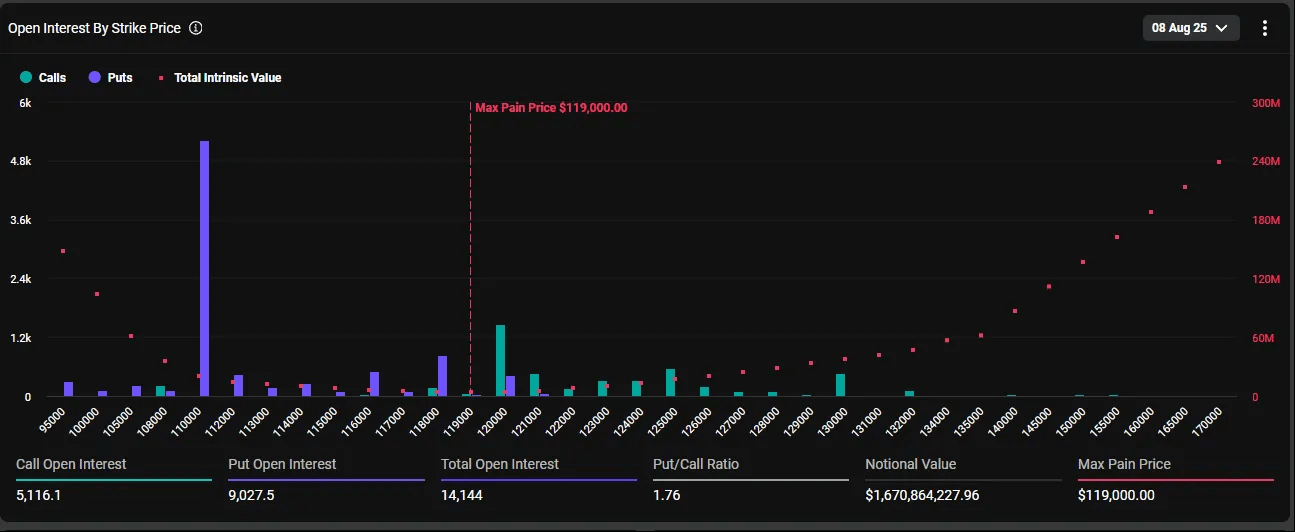Select the 120000 calls bar
This screenshot has height=532, width=1295.
point(500,361)
